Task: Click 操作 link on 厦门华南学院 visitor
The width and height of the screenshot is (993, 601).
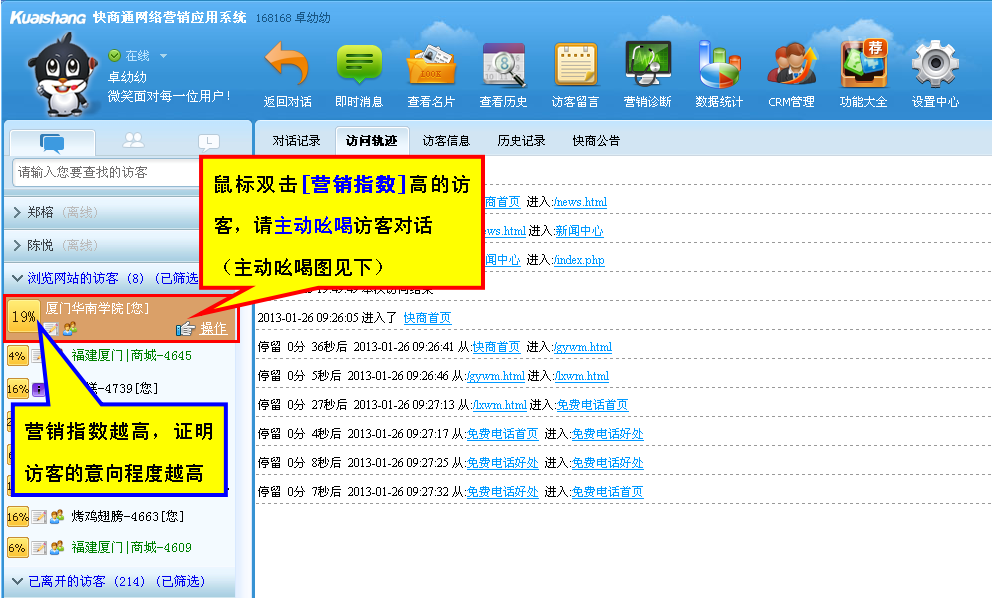Action: tap(213, 328)
